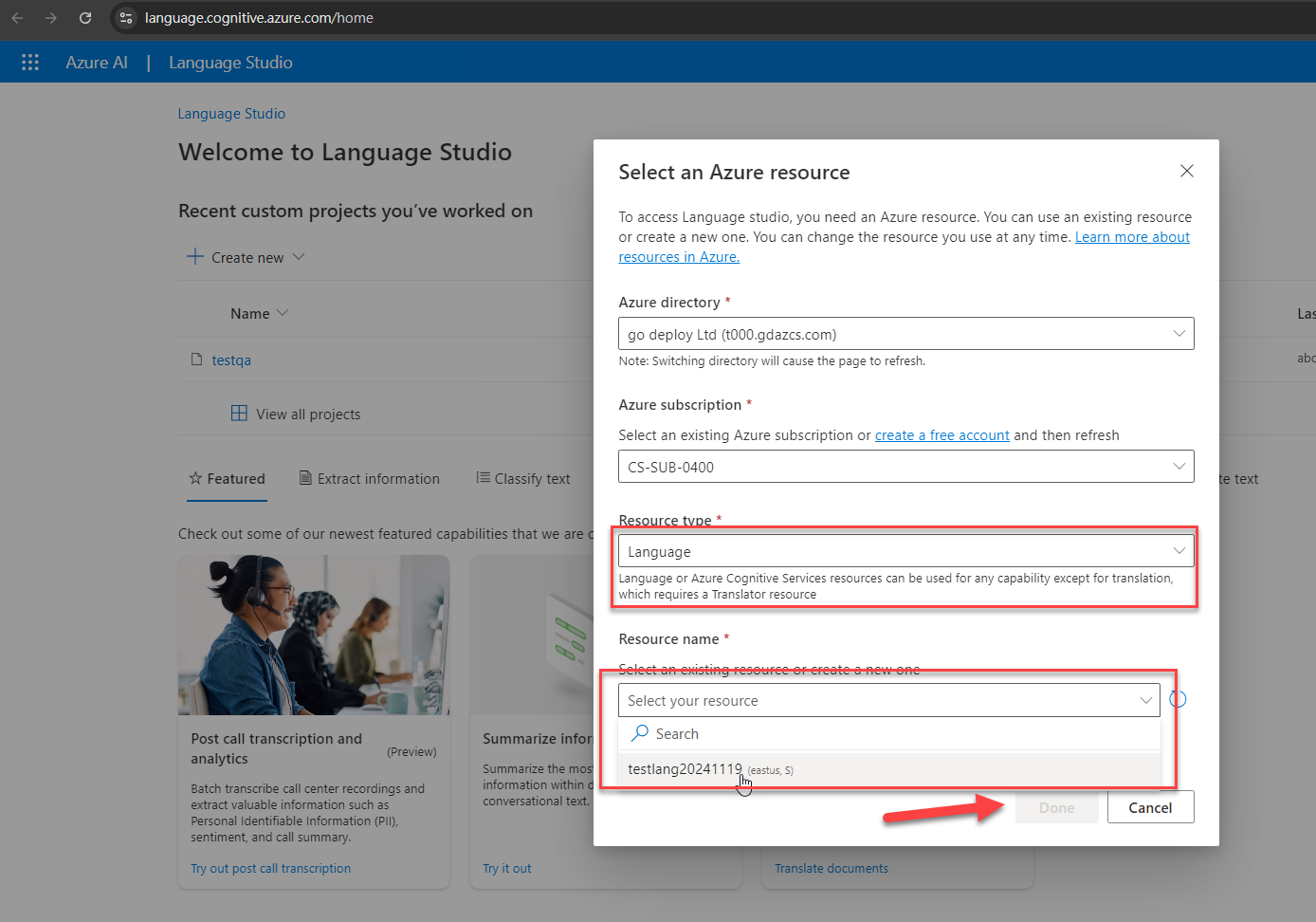Switch to the Classify text tab
This screenshot has height=922, width=1316.
point(523,479)
